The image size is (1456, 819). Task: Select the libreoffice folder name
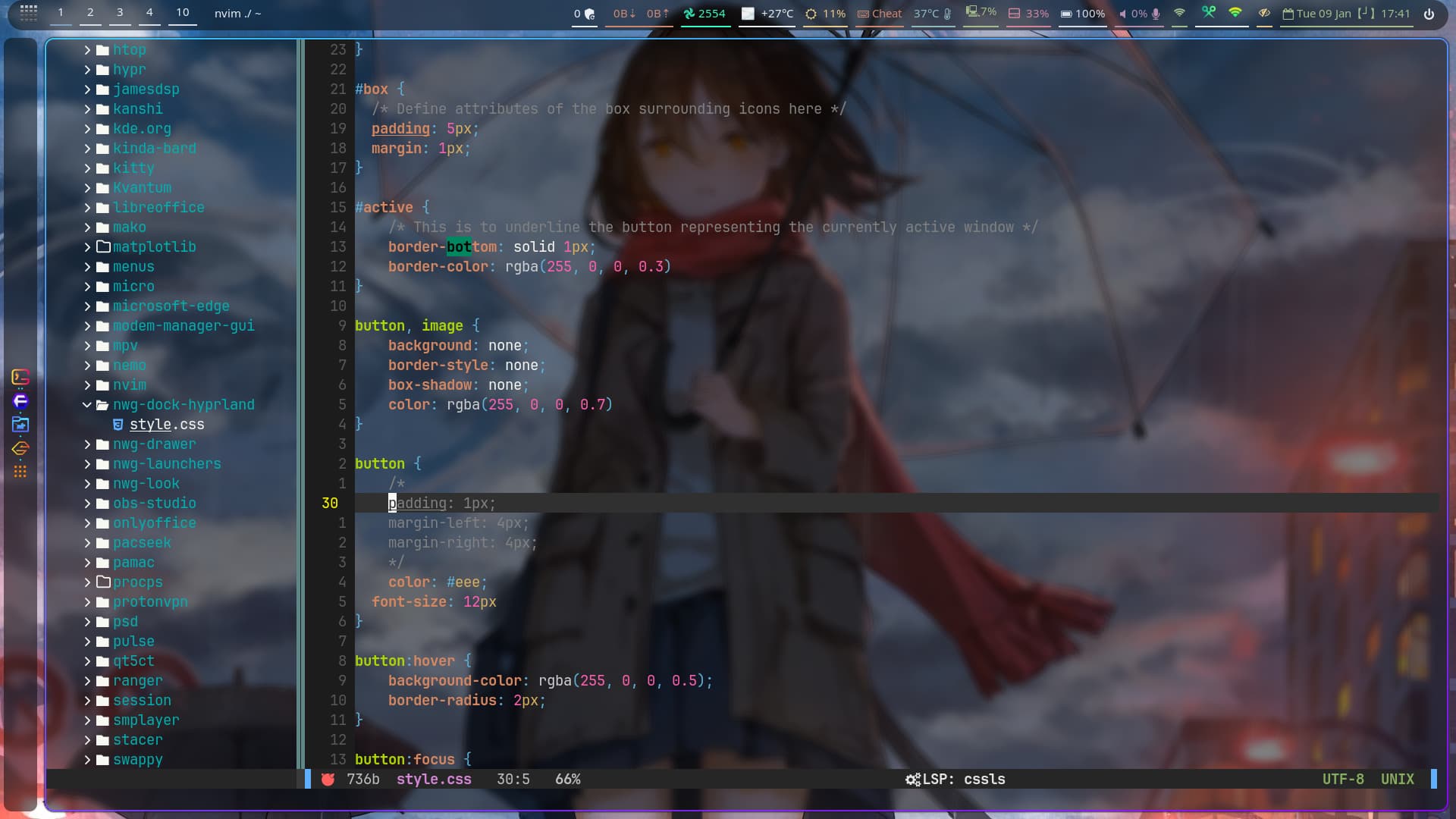point(158,207)
